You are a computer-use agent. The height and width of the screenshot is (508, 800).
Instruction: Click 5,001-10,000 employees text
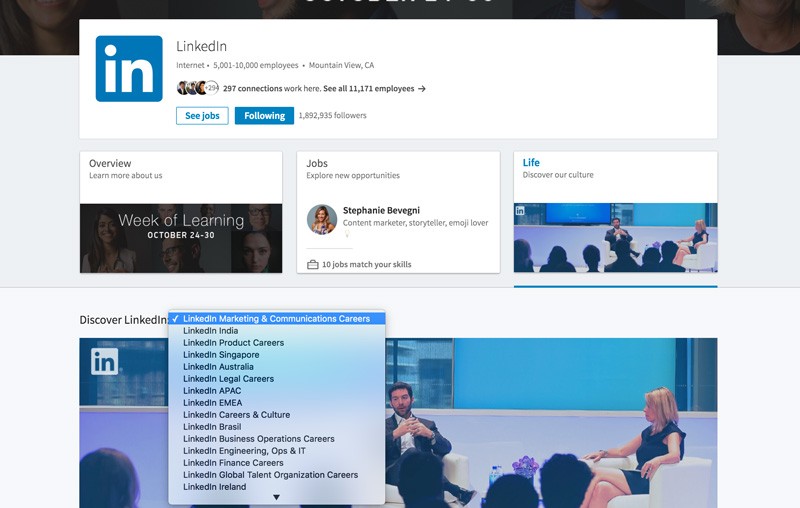click(x=256, y=65)
